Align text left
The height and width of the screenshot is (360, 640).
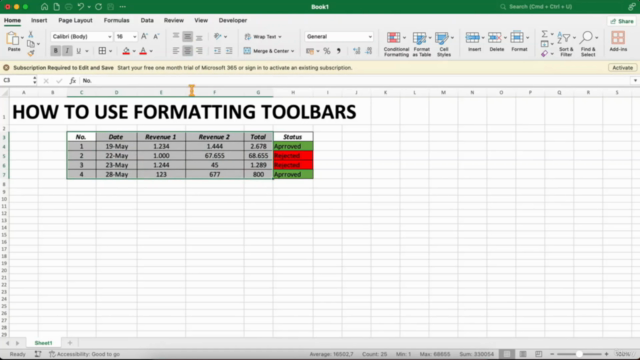coord(176,51)
